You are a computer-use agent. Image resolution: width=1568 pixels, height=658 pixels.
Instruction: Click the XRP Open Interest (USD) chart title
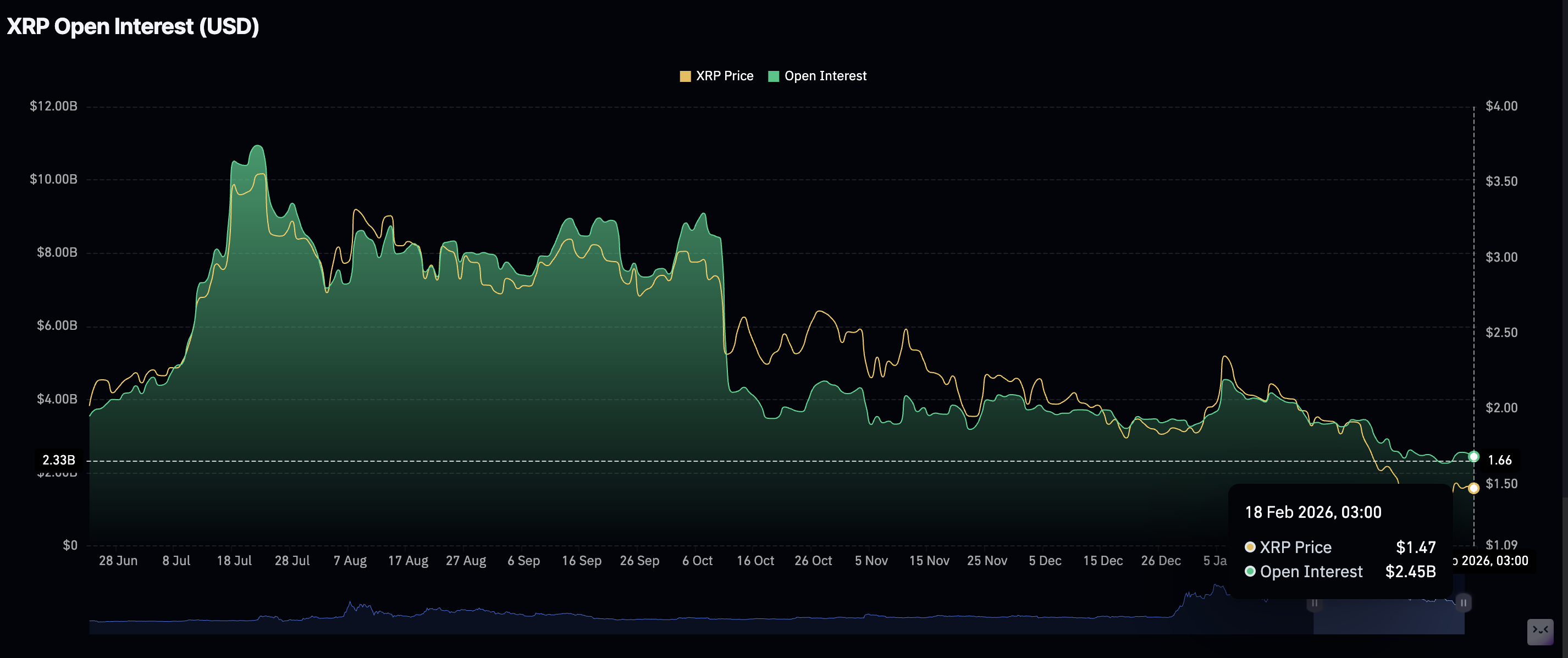click(x=132, y=26)
